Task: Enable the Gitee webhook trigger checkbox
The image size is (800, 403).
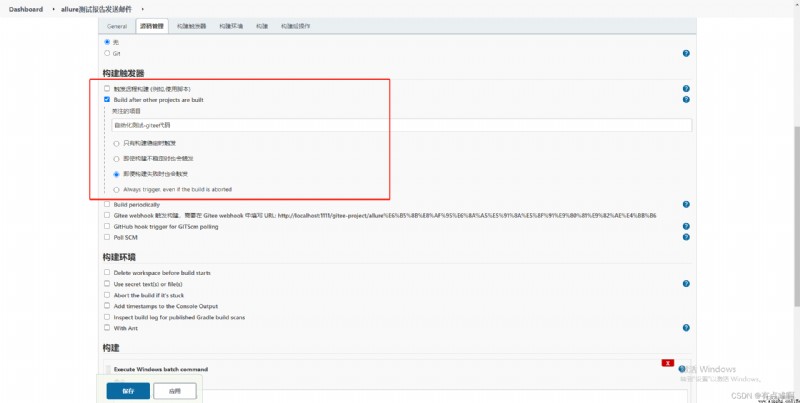Action: coord(107,215)
